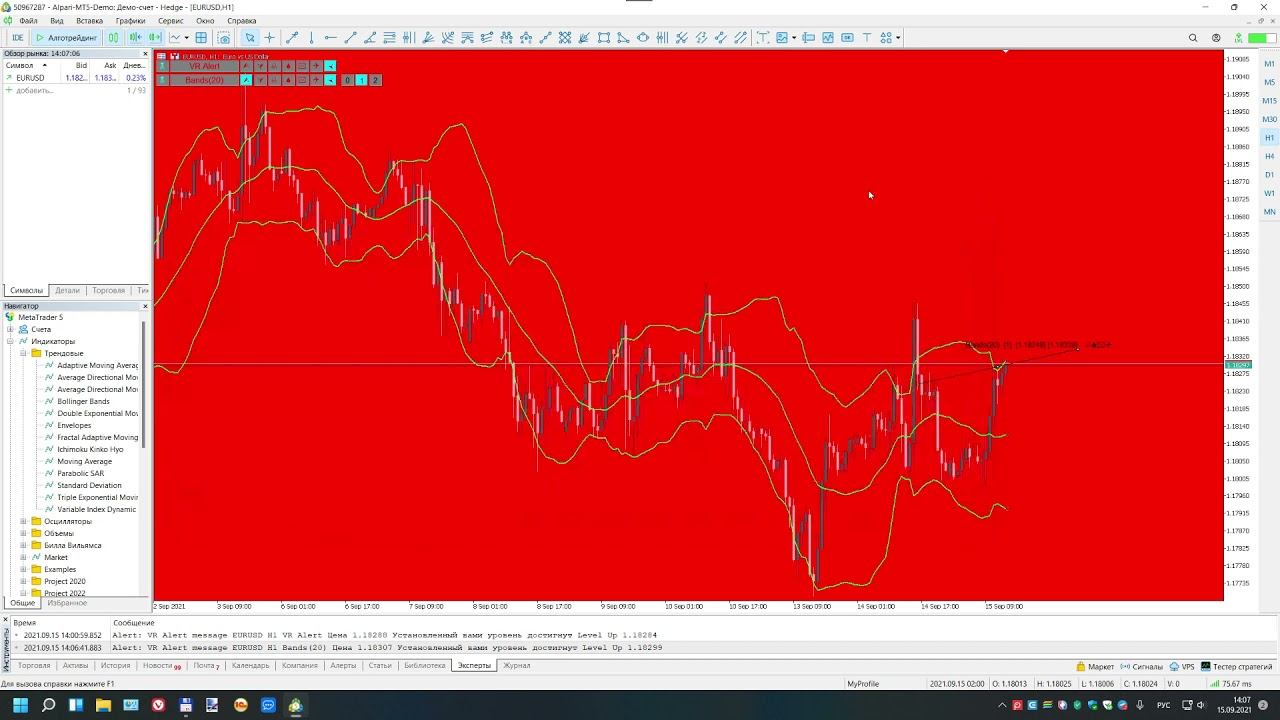Image resolution: width=1280 pixels, height=720 pixels.
Task: Expand the Счета tree node
Action: click(x=10, y=329)
